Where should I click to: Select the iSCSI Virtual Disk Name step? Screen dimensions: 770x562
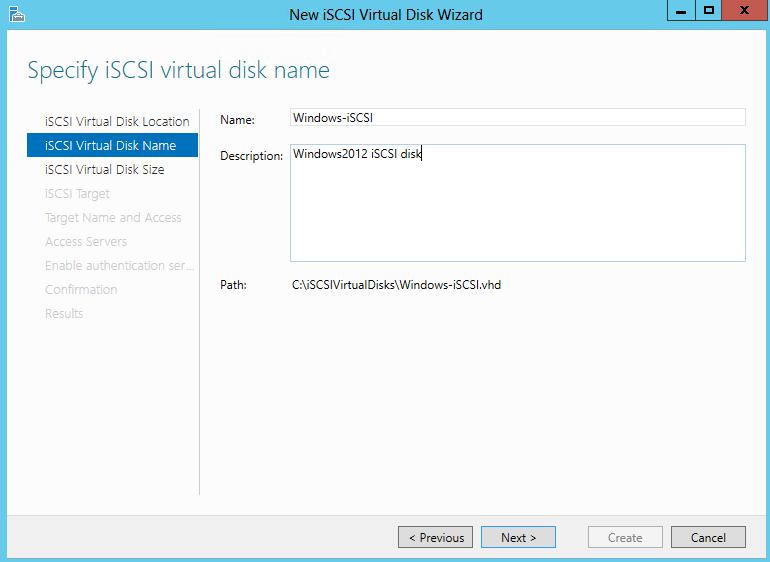pyautogui.click(x=110, y=145)
